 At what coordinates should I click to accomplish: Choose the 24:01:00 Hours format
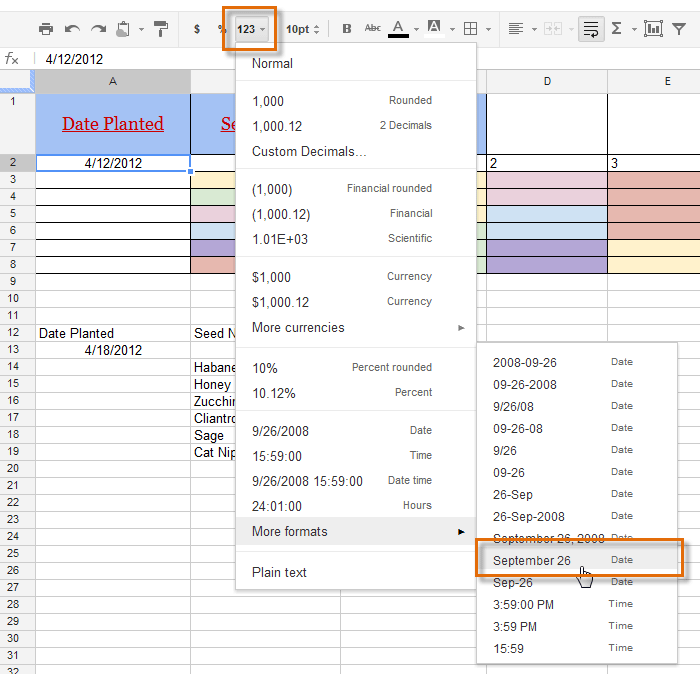pyautogui.click(x=356, y=506)
